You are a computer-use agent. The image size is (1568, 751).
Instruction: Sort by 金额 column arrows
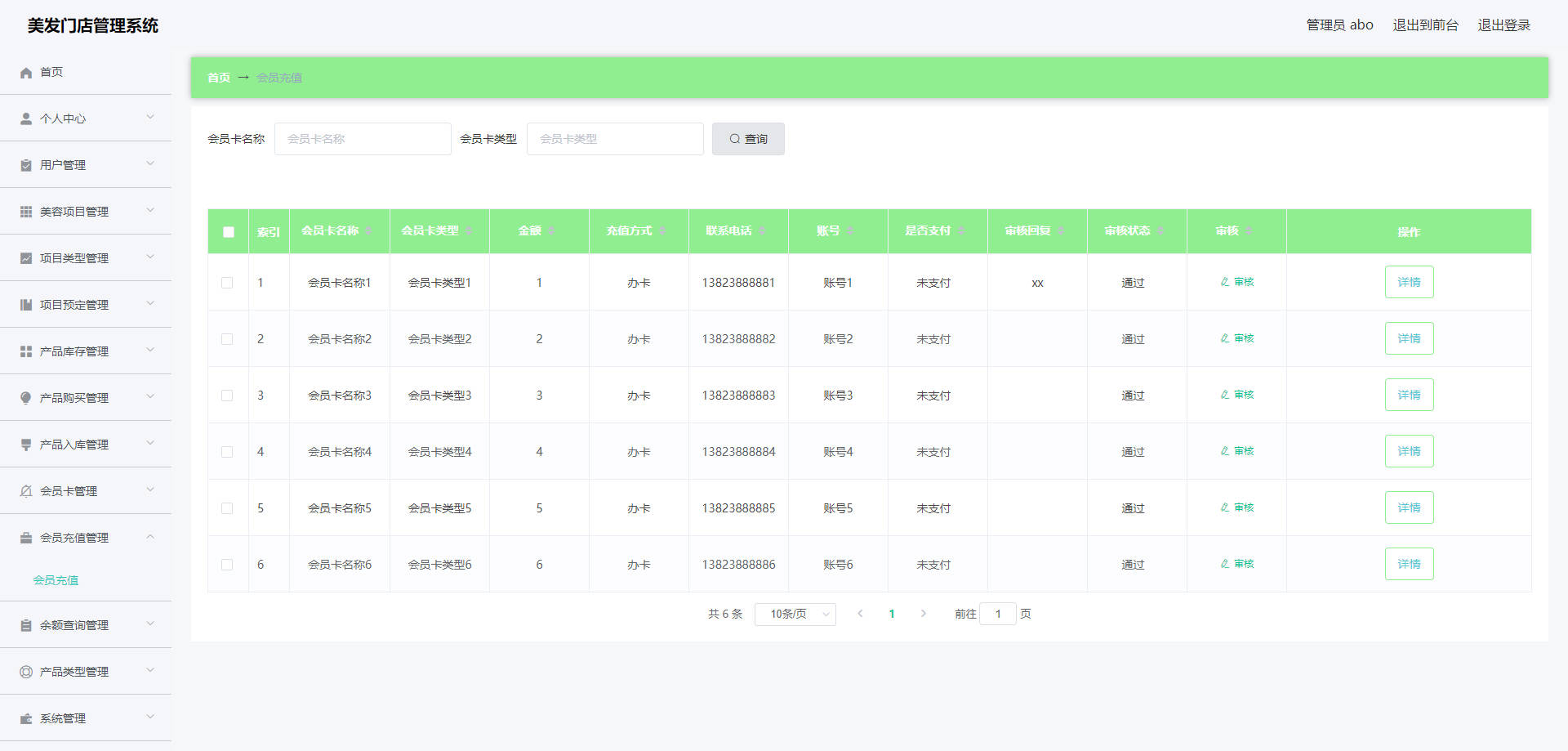552,231
